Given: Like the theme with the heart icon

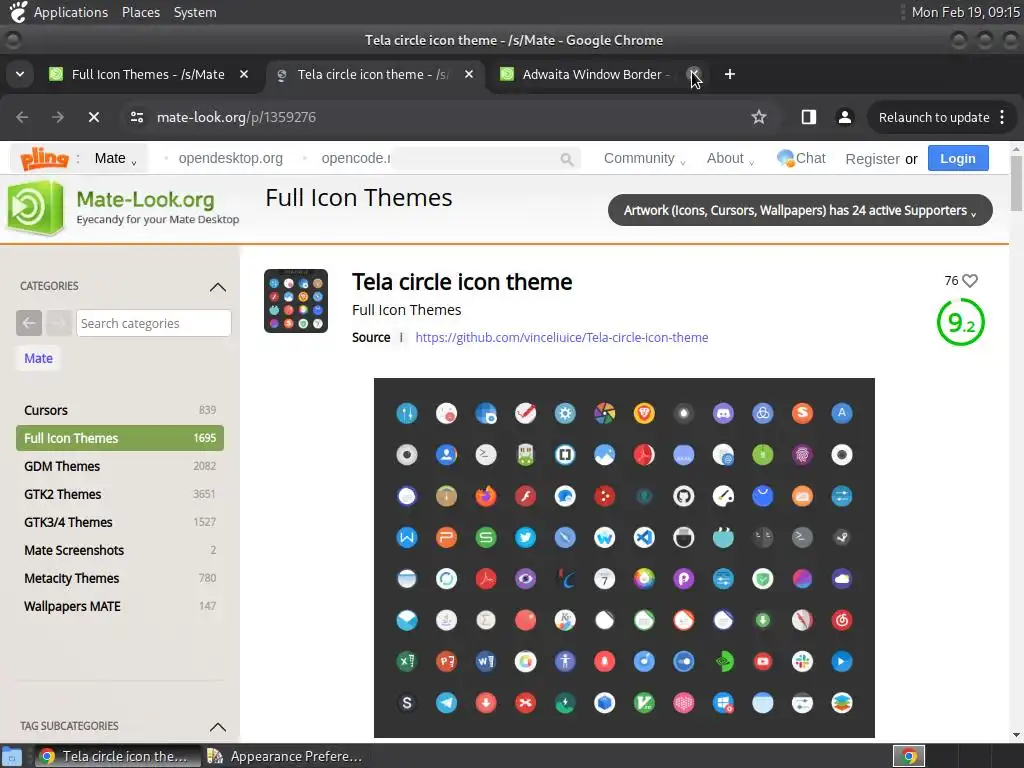Looking at the screenshot, I should tap(970, 281).
